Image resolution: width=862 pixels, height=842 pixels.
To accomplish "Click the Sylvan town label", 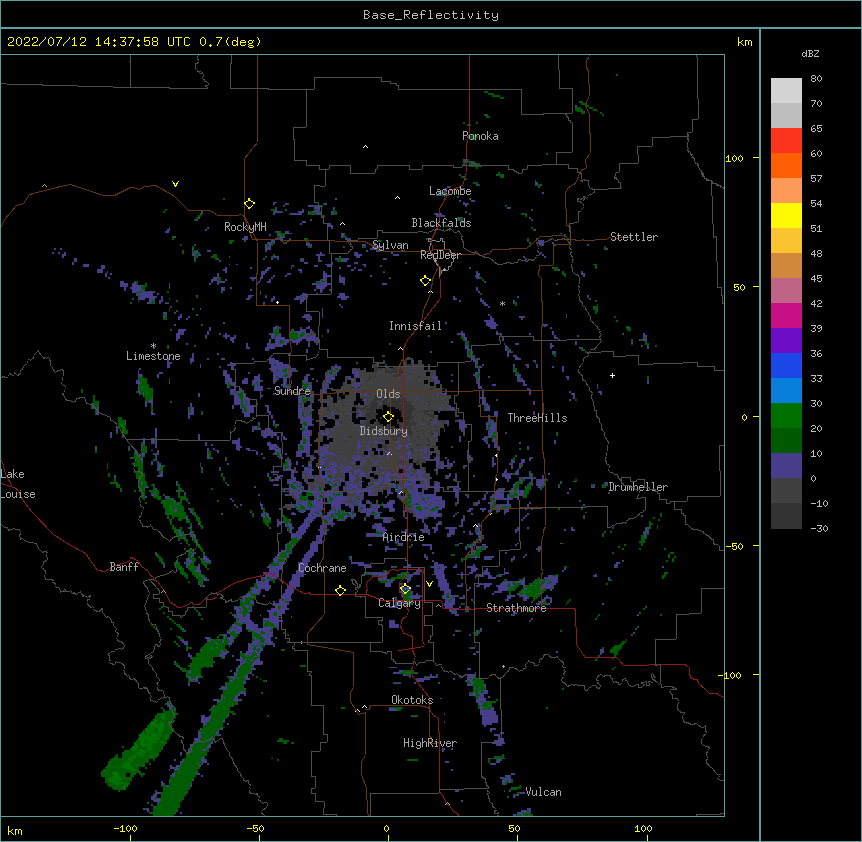I will 390,245.
